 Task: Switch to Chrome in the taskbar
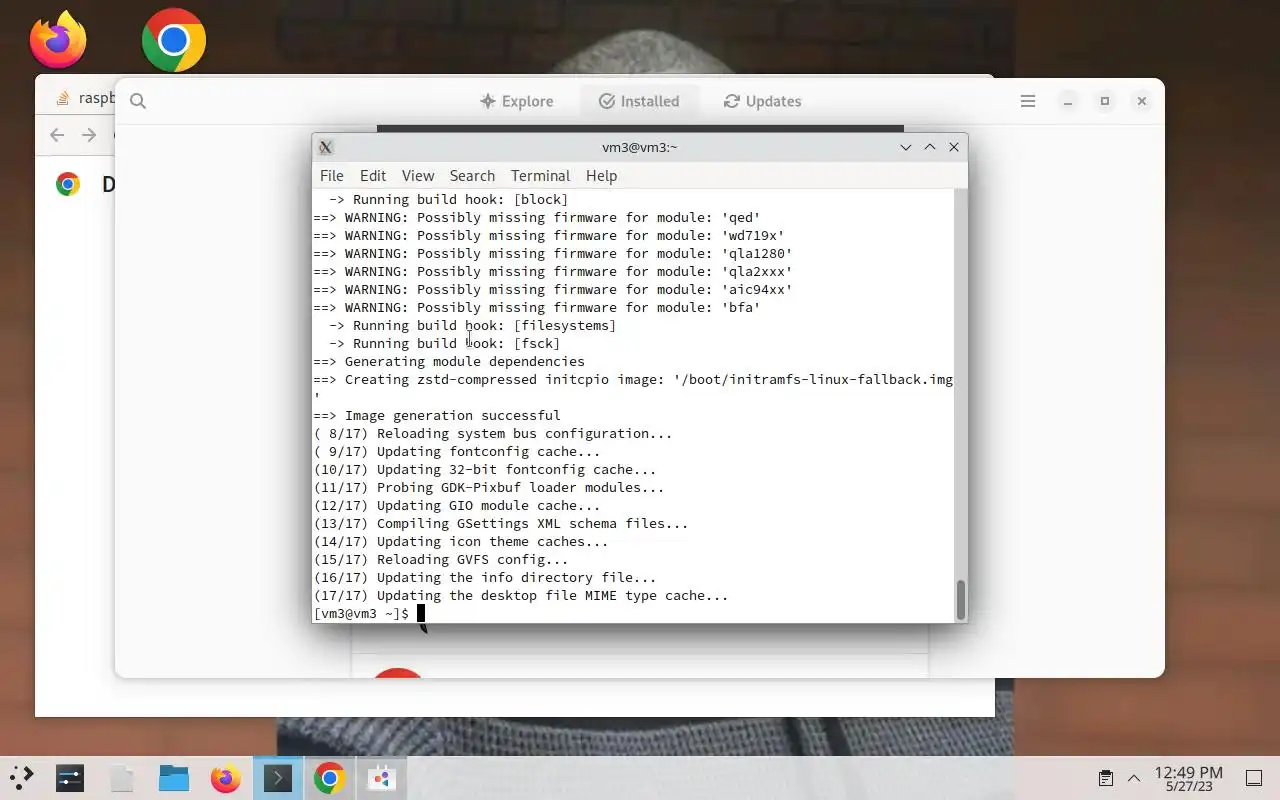tap(330, 778)
